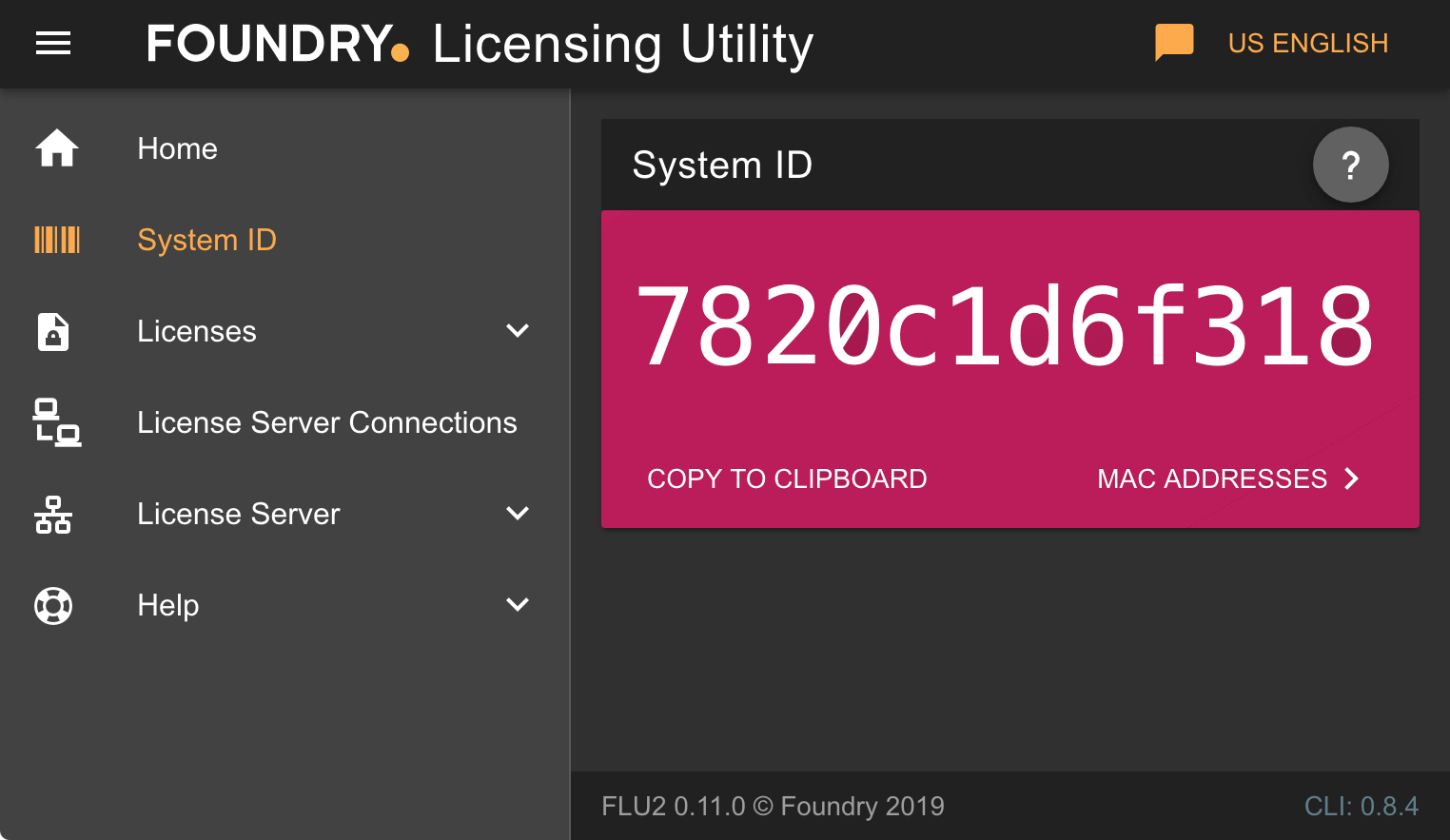
Task: Open the hamburger navigation menu
Action: point(52,43)
